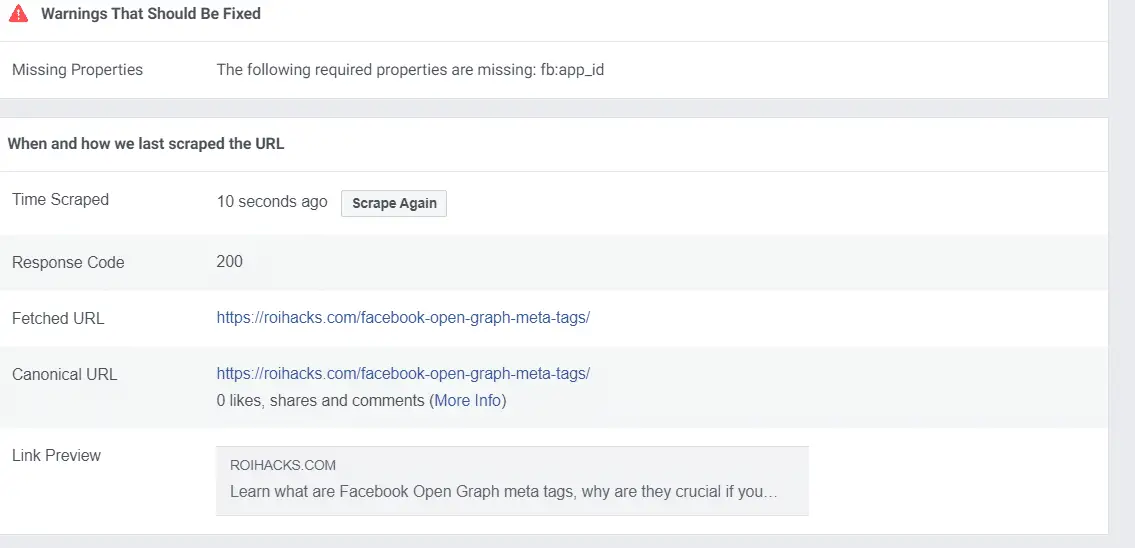Select the ROIHACKS.COM domain text in preview
The image size is (1135, 548).
283,465
